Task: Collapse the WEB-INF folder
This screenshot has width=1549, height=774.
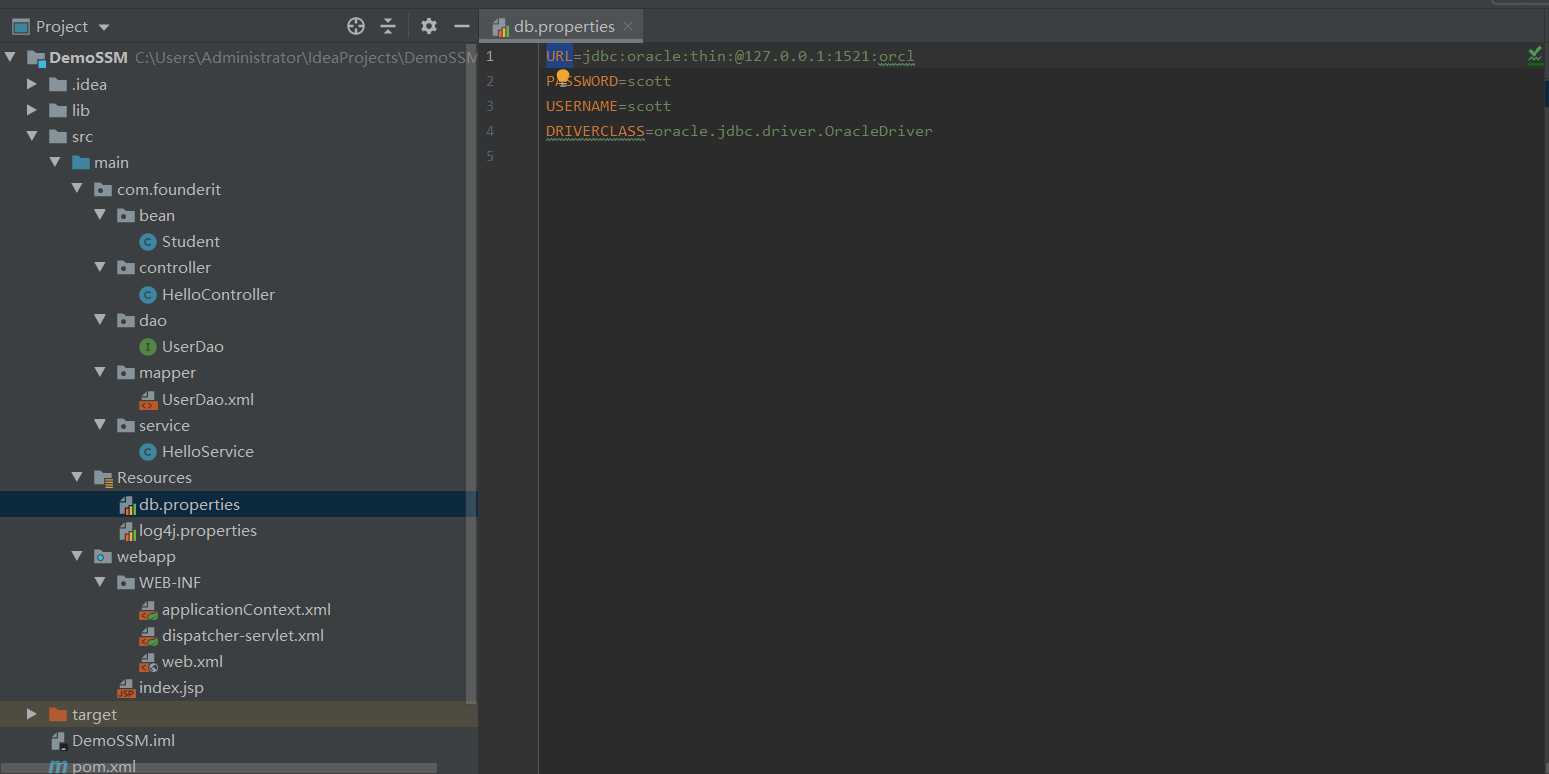Action: (x=99, y=582)
